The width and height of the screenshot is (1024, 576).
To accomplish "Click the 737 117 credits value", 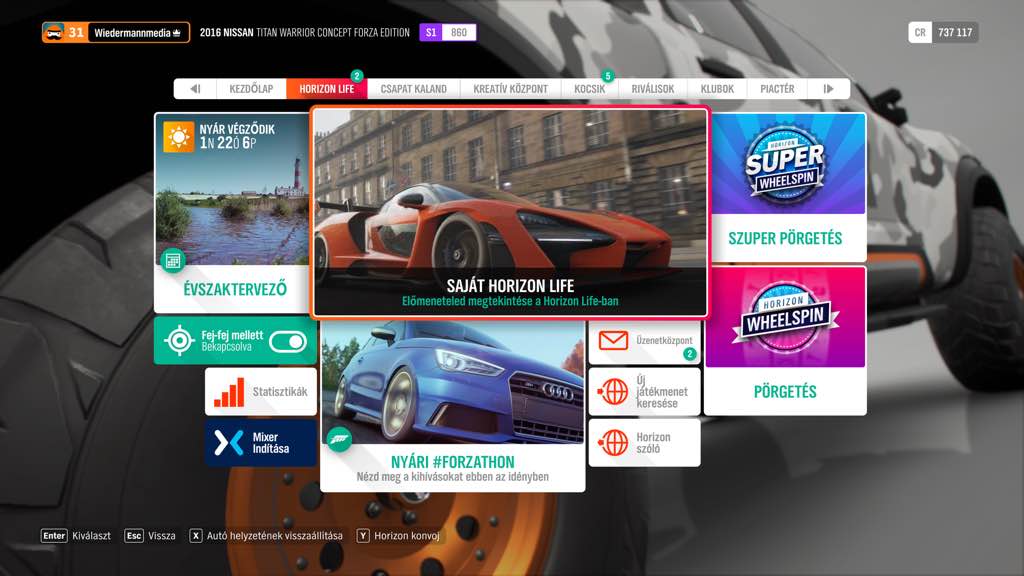I will (x=955, y=33).
